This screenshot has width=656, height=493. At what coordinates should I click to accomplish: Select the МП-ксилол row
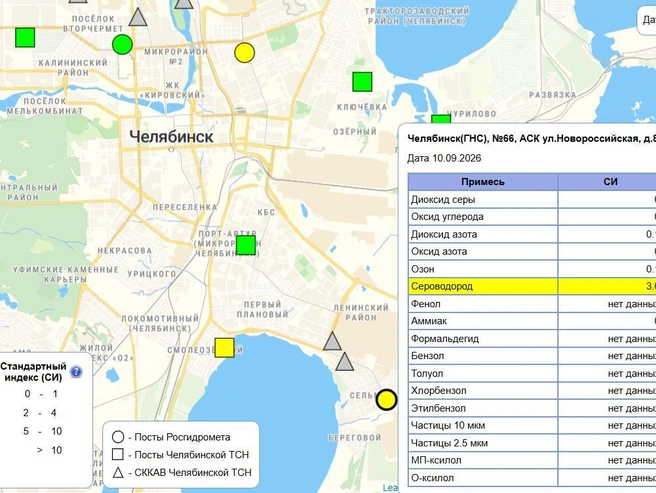pyautogui.click(x=532, y=460)
